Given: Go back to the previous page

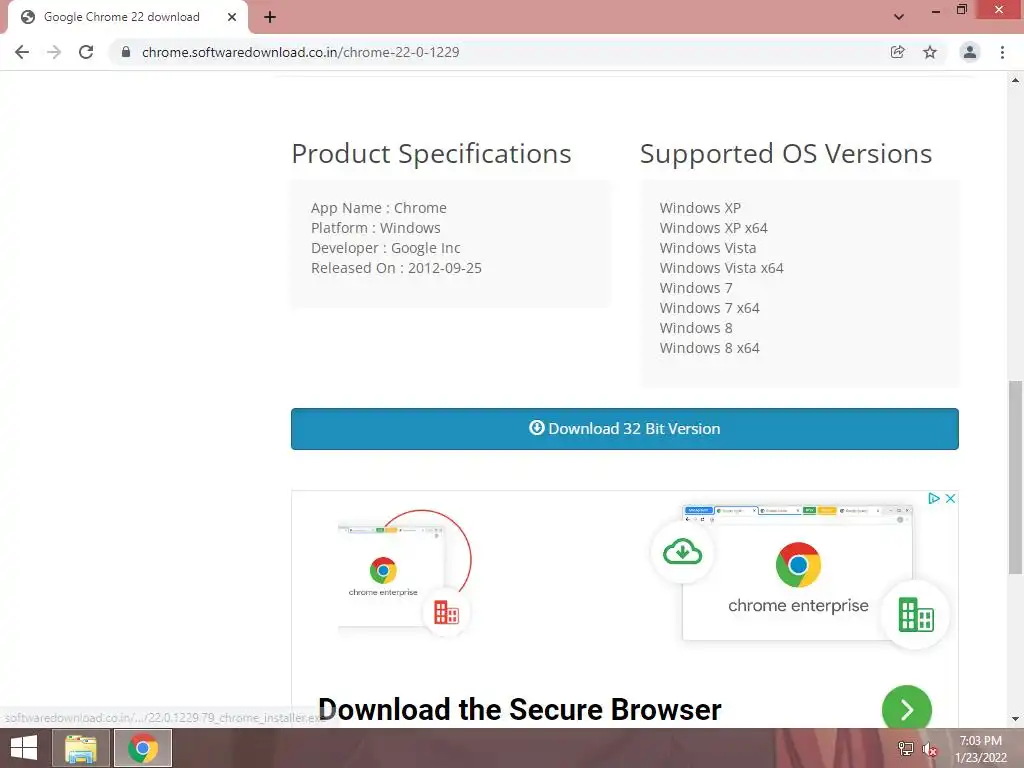Looking at the screenshot, I should pos(22,52).
